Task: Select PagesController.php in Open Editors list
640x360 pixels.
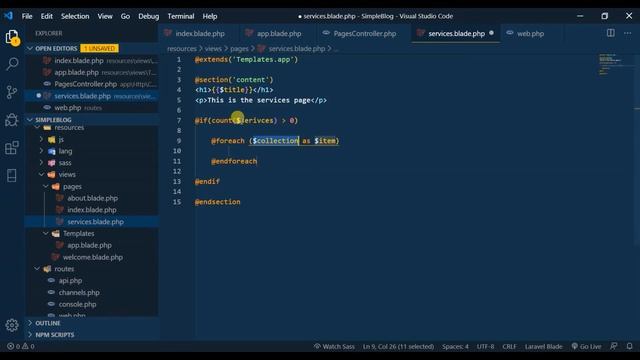Action: tap(92, 84)
